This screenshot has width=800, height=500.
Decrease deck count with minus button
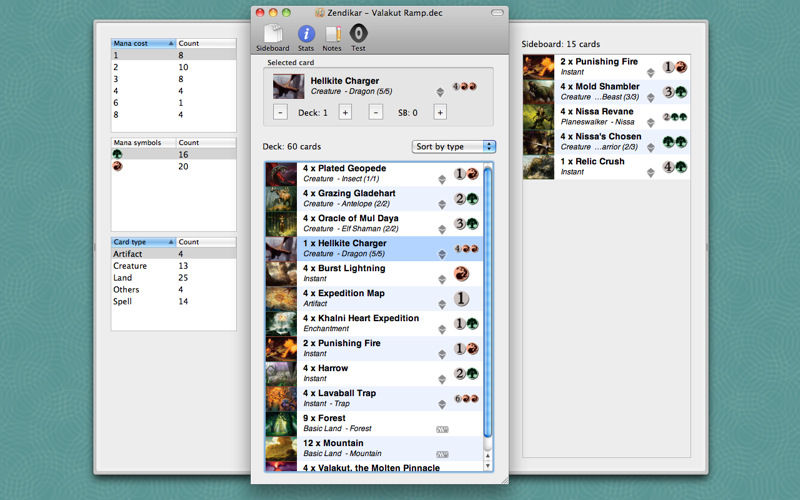tap(280, 112)
